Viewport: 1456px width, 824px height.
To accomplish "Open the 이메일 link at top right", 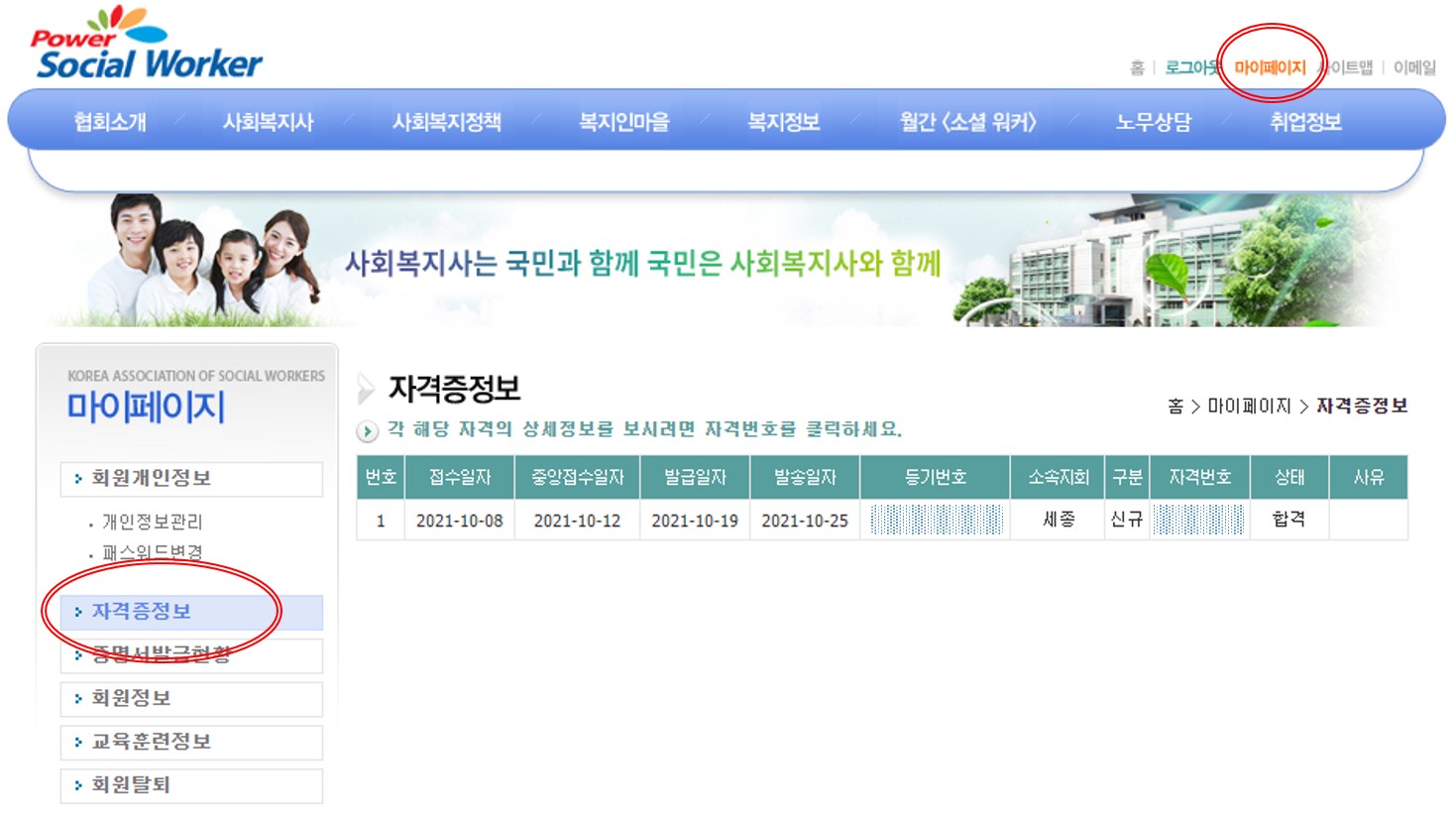I will pyautogui.click(x=1414, y=67).
